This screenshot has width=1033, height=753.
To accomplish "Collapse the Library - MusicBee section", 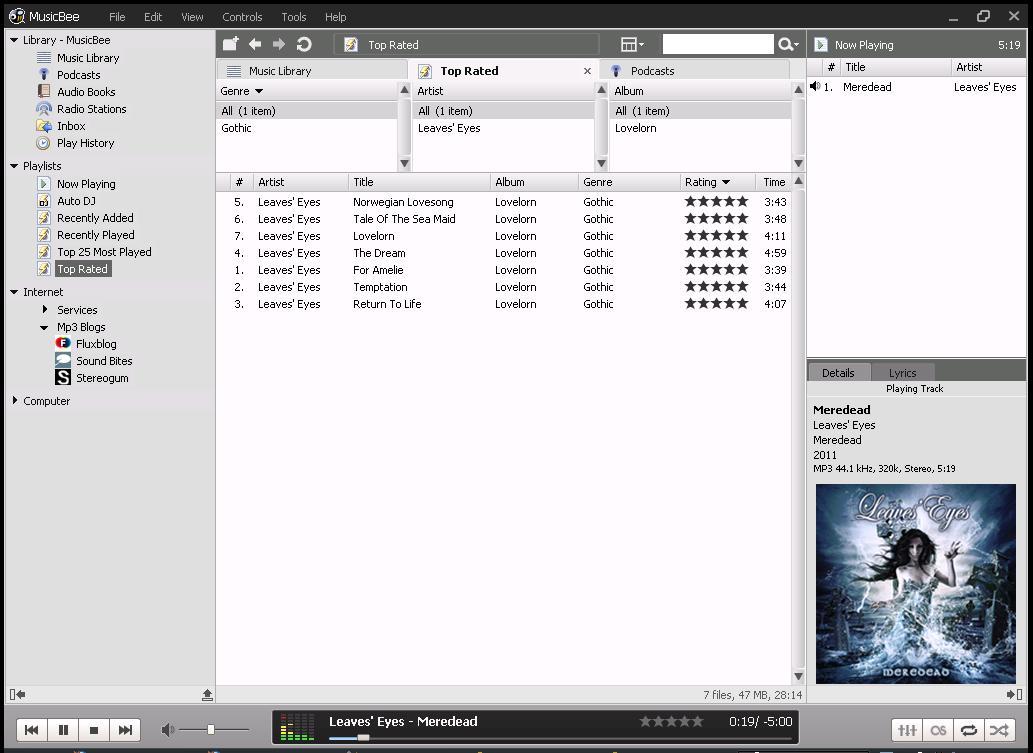I will coord(14,40).
